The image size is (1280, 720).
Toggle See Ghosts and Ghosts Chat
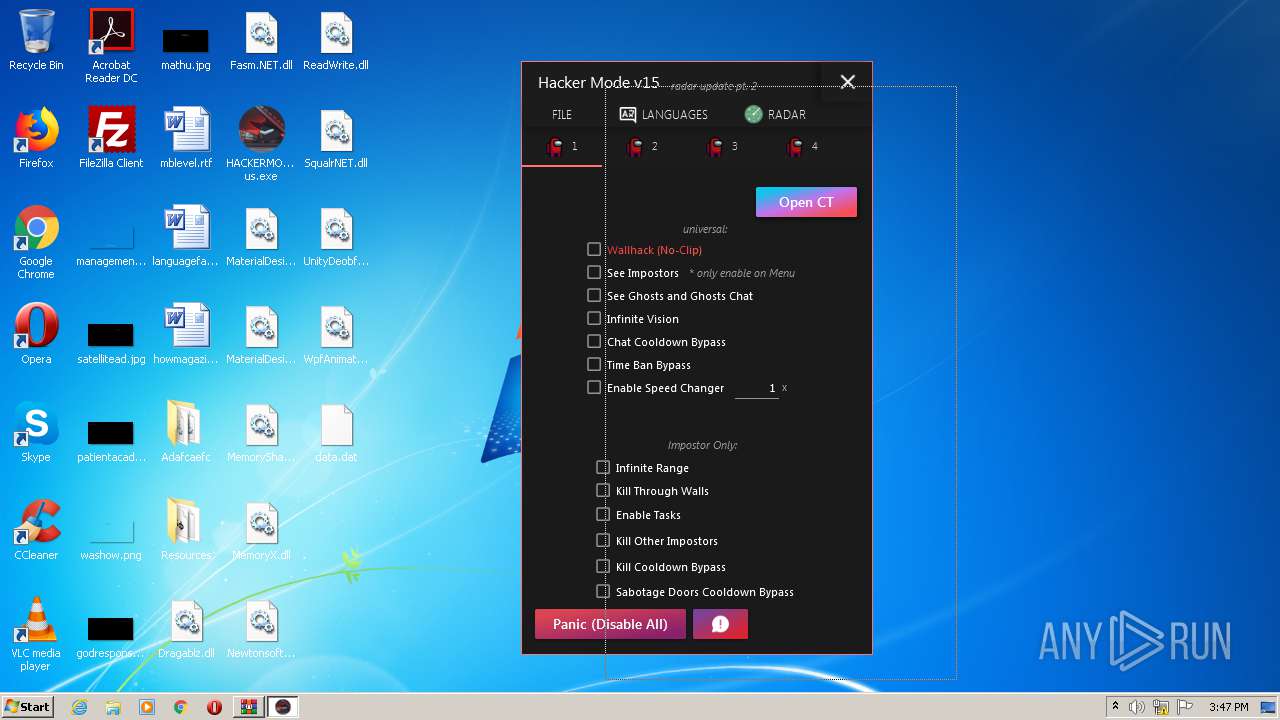click(594, 295)
